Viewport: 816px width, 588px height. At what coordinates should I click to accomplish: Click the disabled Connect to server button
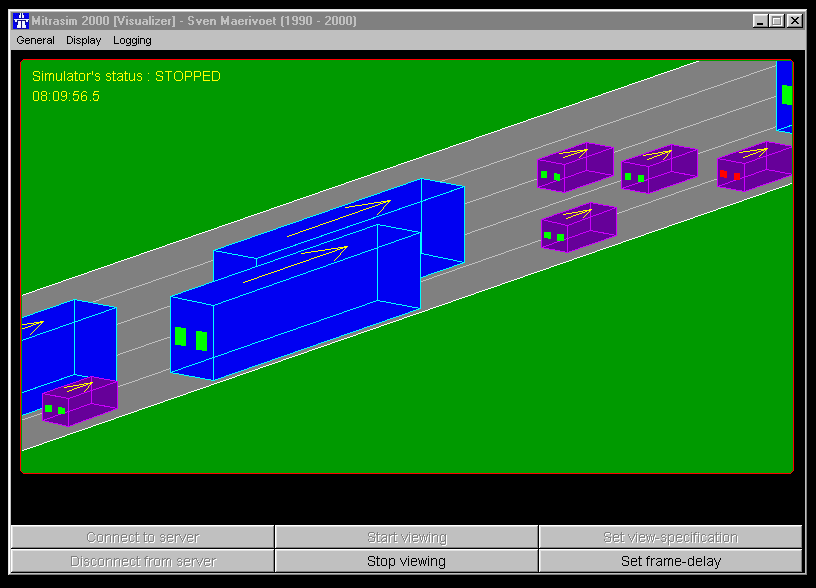pyautogui.click(x=143, y=538)
